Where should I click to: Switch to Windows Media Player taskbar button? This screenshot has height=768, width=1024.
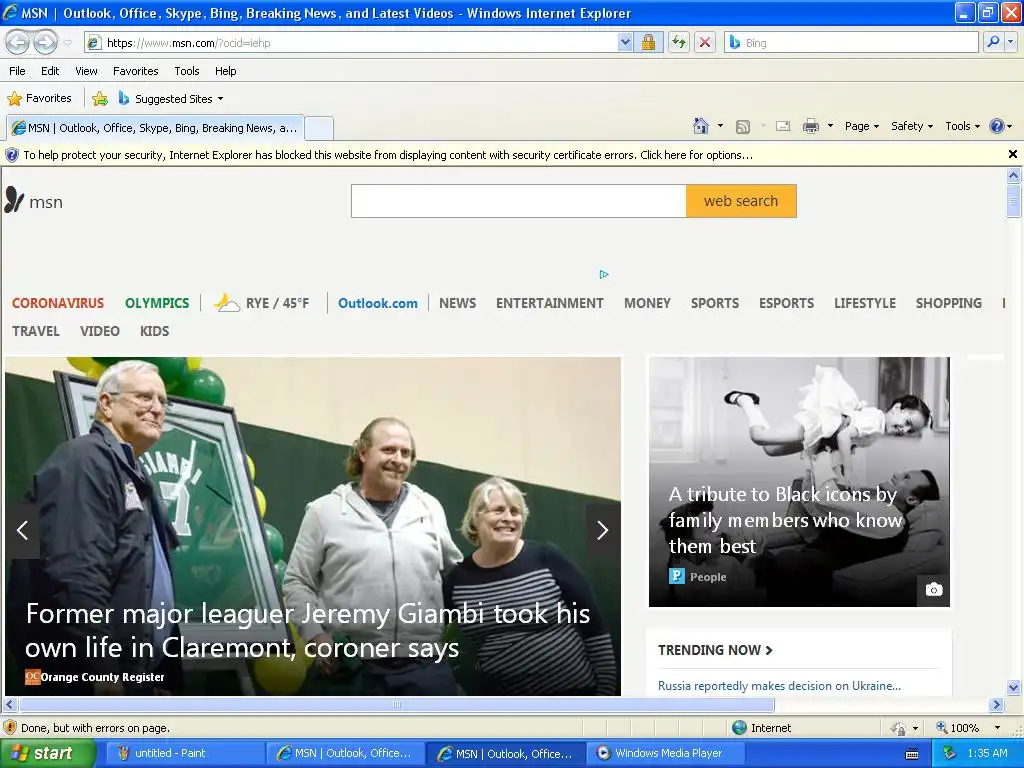pyautogui.click(x=666, y=754)
